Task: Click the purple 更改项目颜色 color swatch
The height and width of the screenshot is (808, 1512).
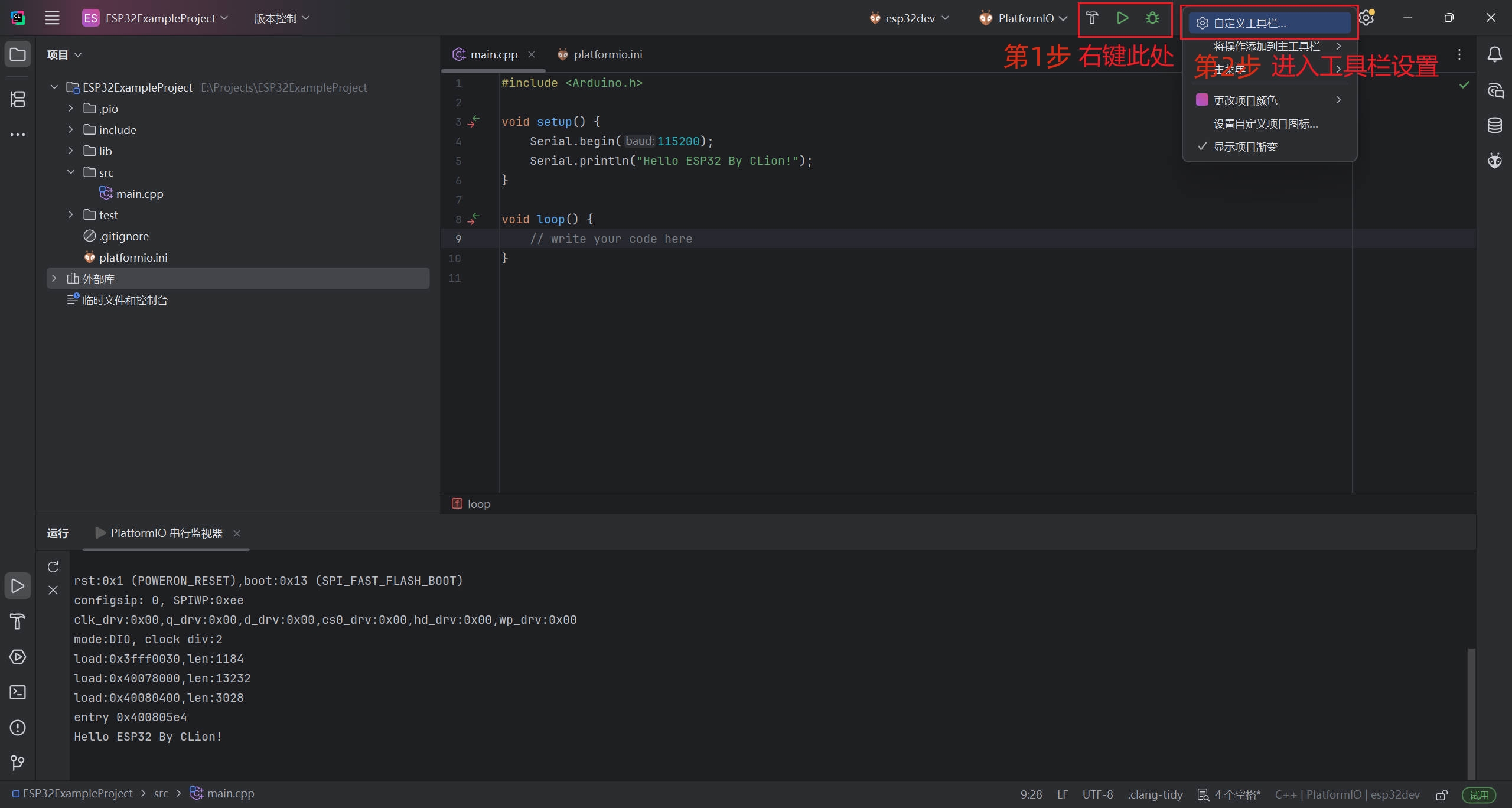Action: click(1202, 100)
